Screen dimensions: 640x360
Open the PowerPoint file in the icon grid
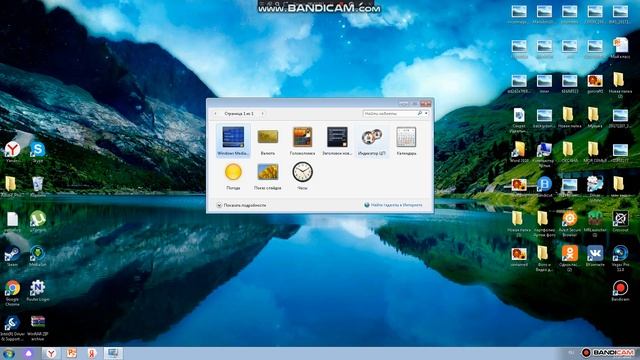pyautogui.click(x=620, y=48)
